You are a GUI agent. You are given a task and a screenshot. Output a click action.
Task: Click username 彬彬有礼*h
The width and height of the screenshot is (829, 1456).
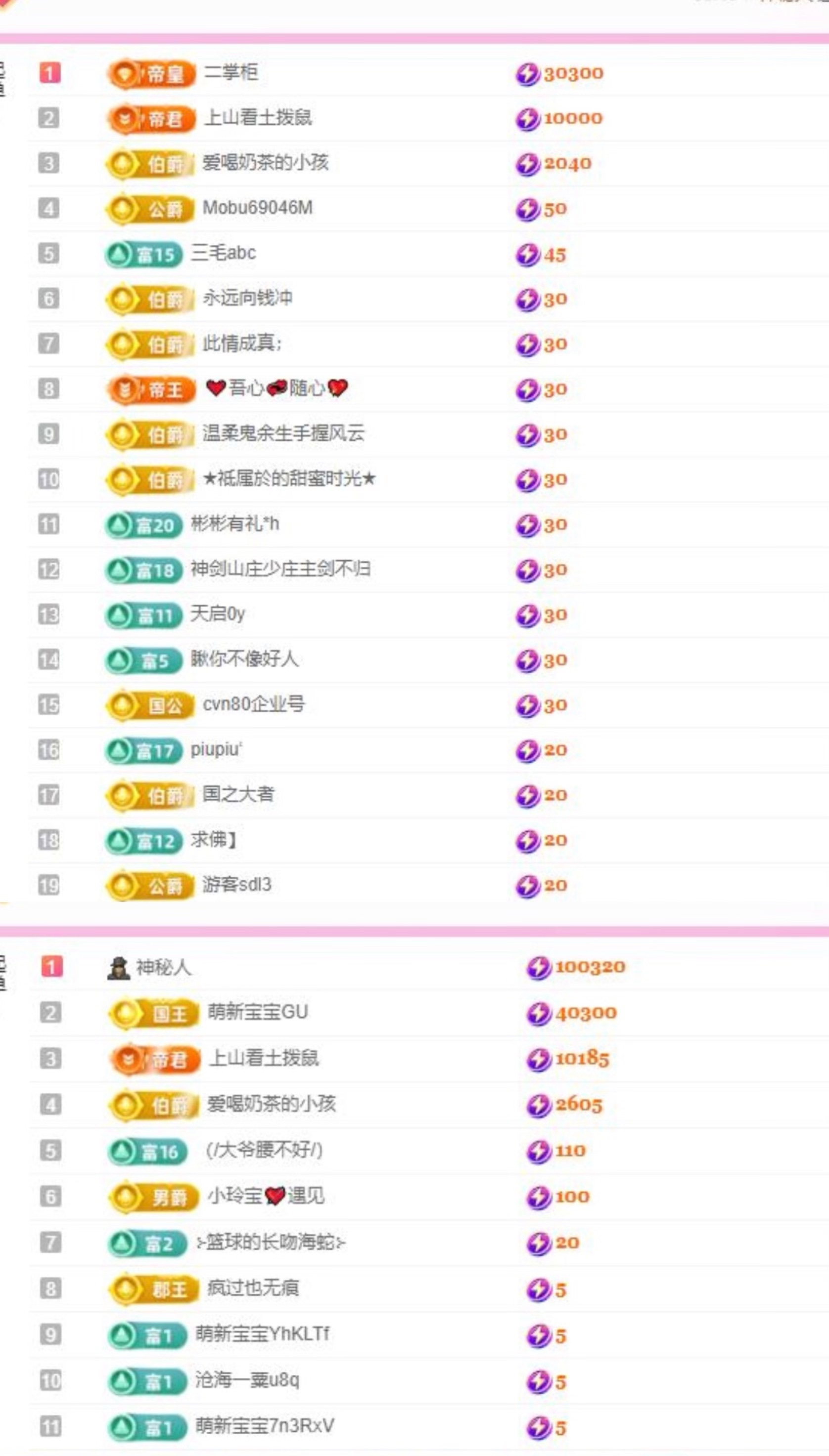(x=235, y=523)
